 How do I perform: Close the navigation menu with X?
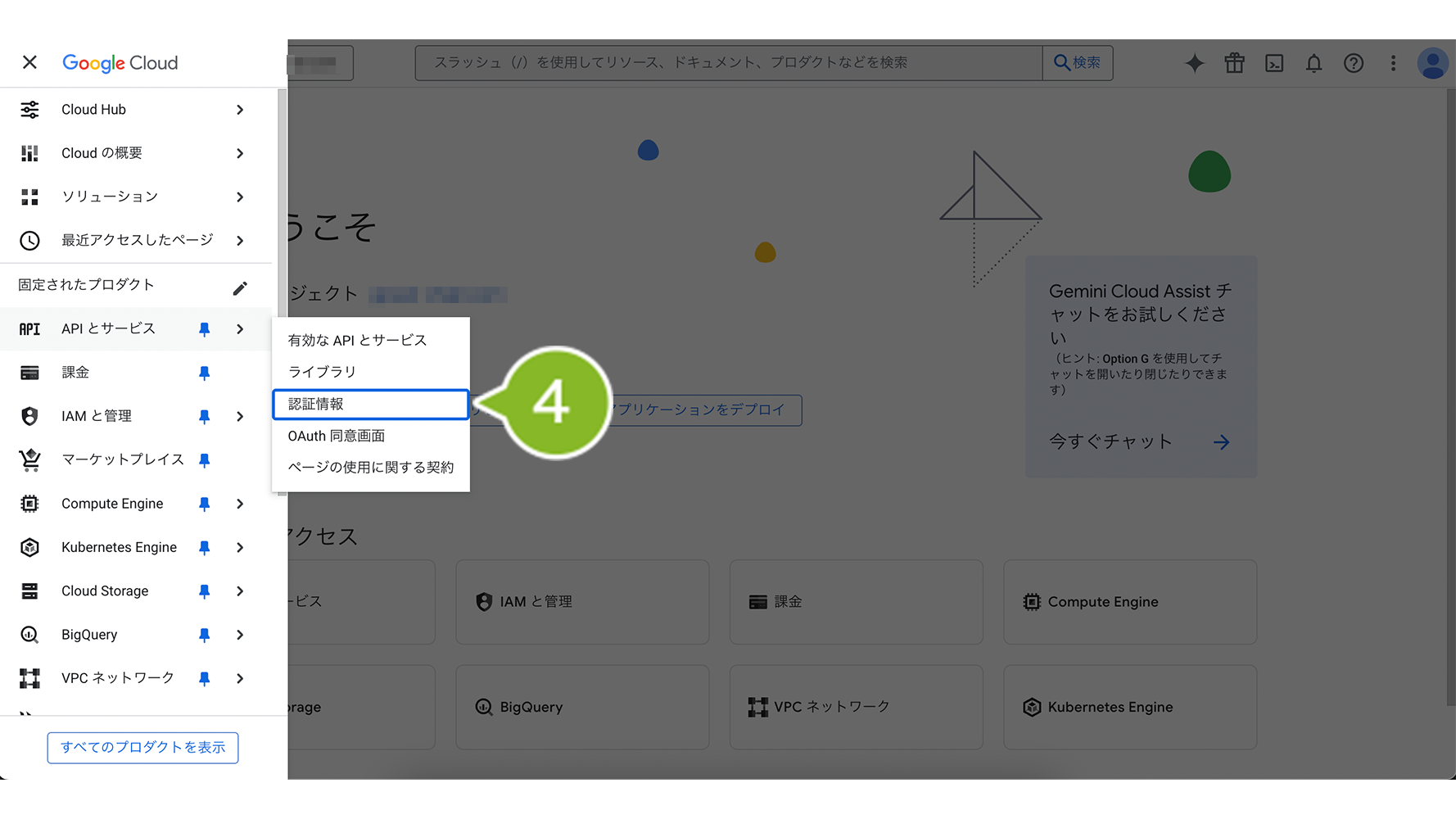tap(29, 62)
